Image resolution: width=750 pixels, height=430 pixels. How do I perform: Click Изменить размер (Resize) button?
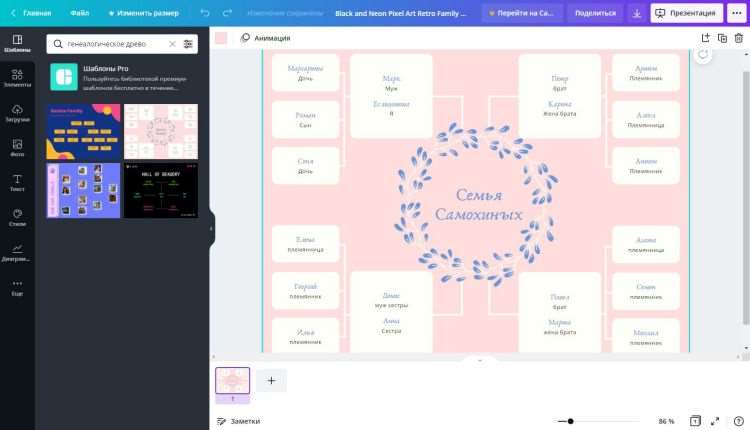tap(143, 13)
